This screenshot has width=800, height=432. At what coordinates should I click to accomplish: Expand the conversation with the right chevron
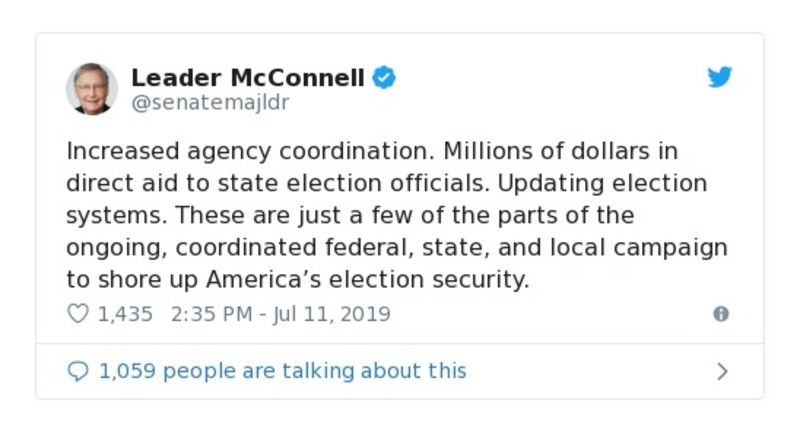(x=722, y=371)
